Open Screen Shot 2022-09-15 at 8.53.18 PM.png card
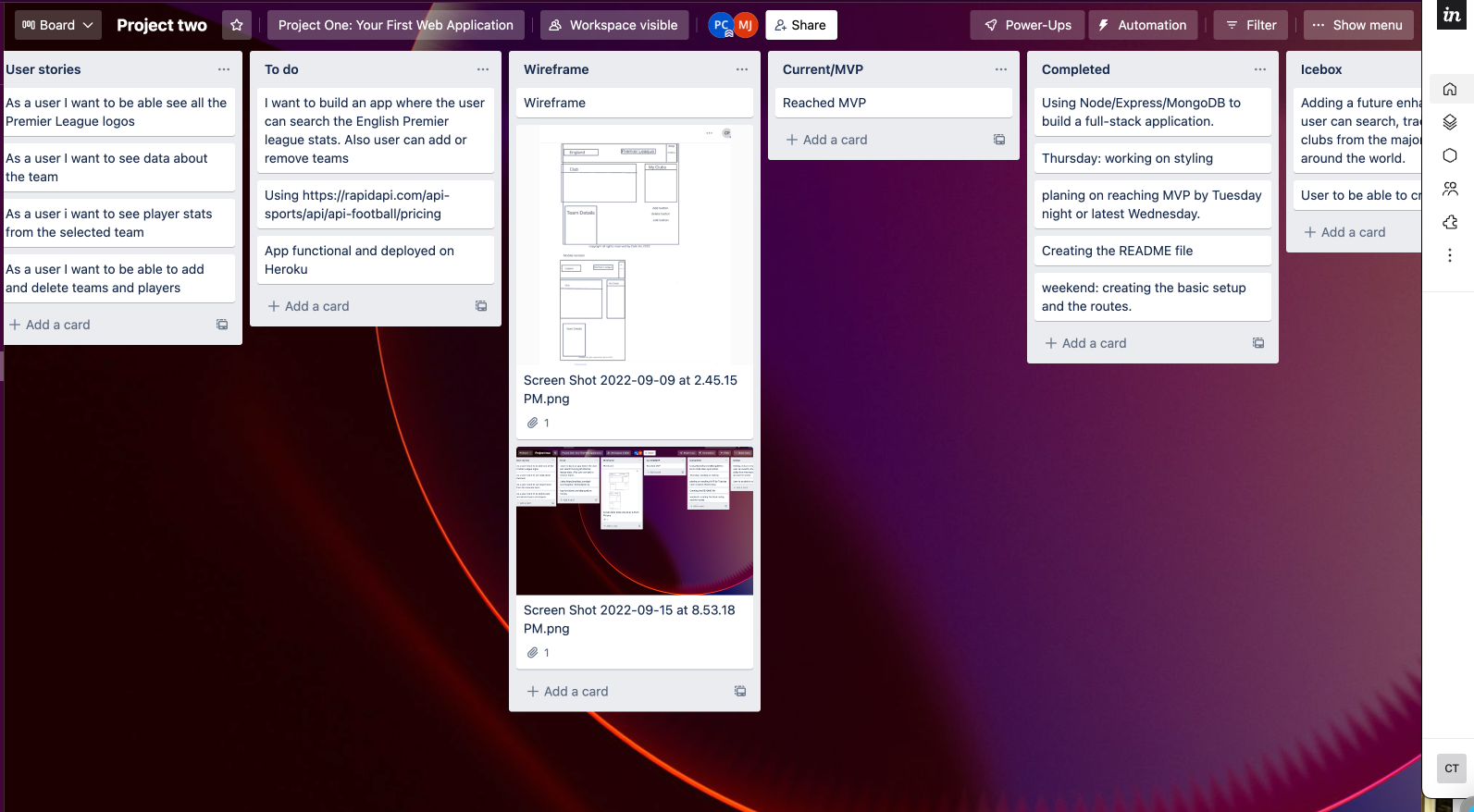This screenshot has height=812, width=1474. tap(630, 619)
